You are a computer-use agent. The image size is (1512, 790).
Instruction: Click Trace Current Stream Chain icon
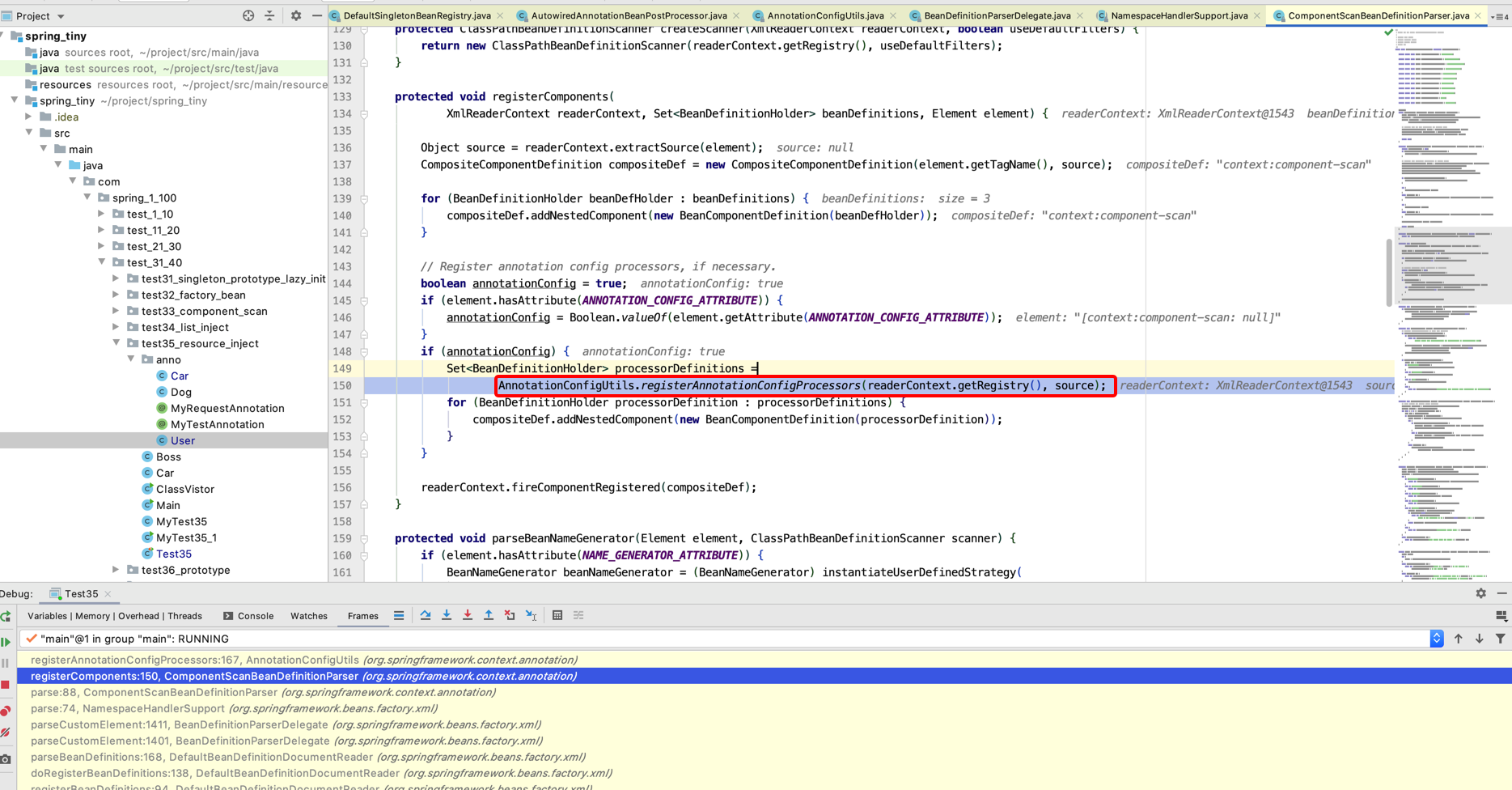pos(578,616)
